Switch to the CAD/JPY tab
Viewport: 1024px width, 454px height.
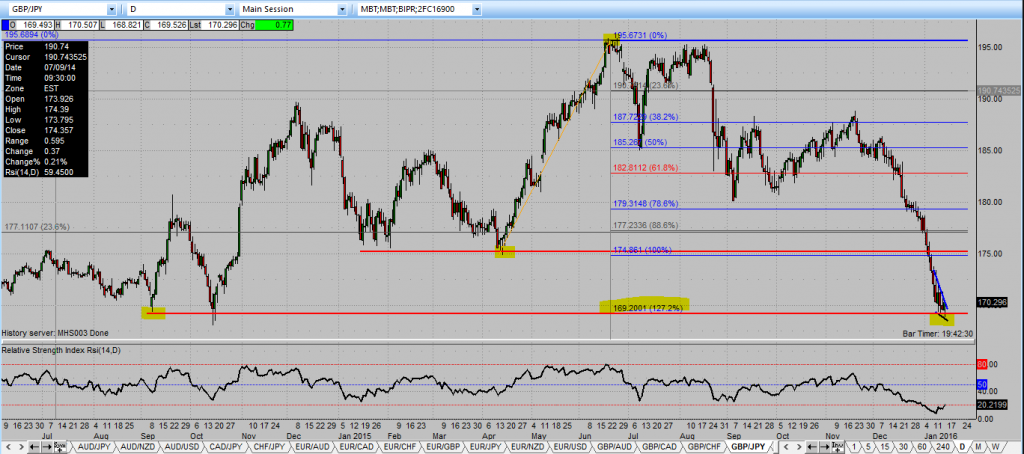pyautogui.click(x=226, y=446)
